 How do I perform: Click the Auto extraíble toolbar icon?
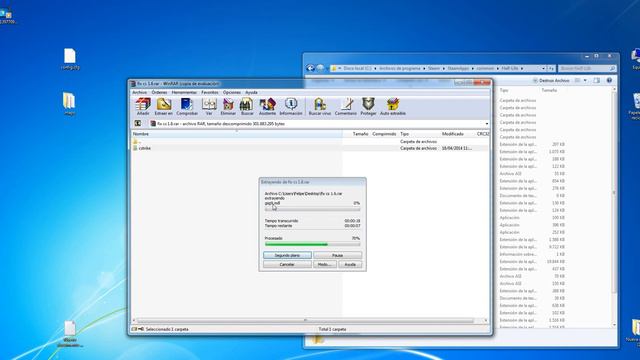point(393,107)
